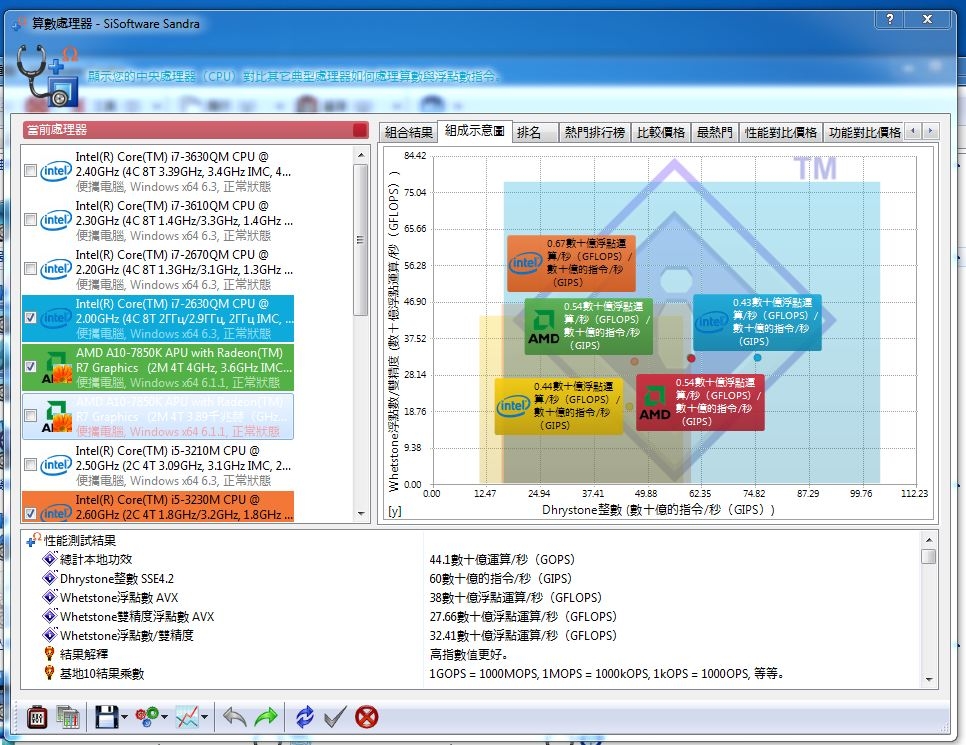Viewport: 966px width, 745px height.
Task: Refresh benchmark using blue arrows icon
Action: click(x=304, y=717)
